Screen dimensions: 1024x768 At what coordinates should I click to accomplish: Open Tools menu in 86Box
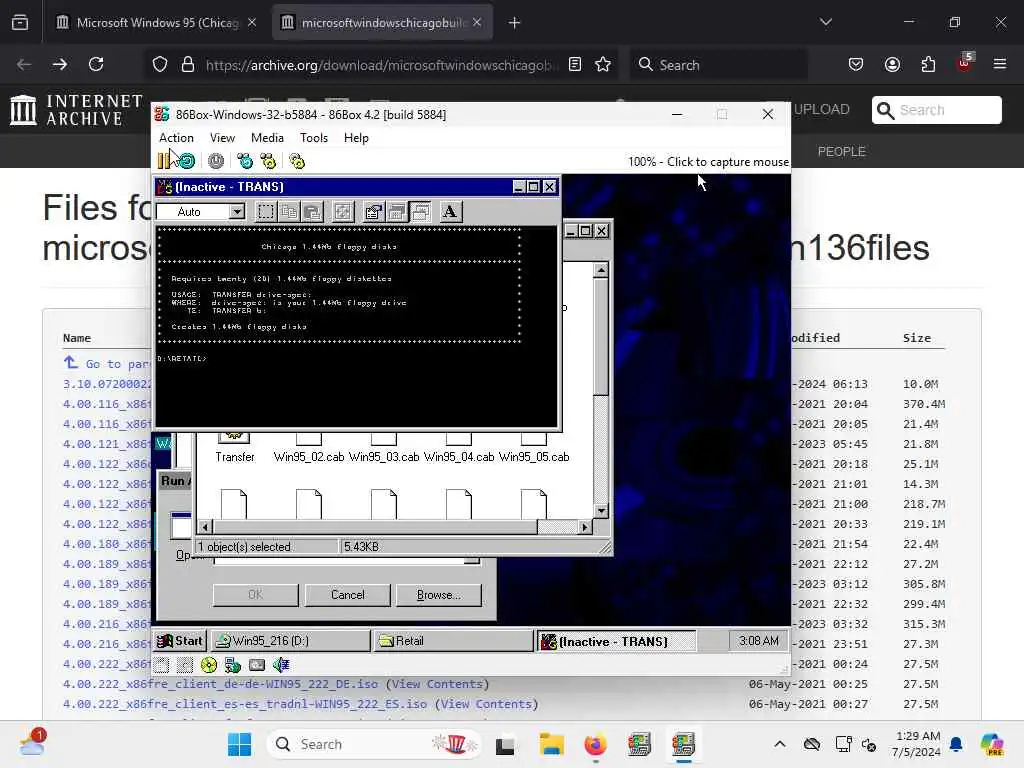[x=313, y=138]
